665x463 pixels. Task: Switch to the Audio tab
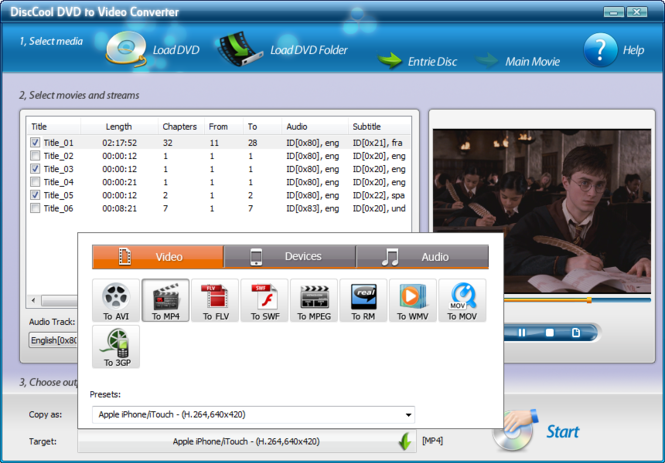coord(422,257)
